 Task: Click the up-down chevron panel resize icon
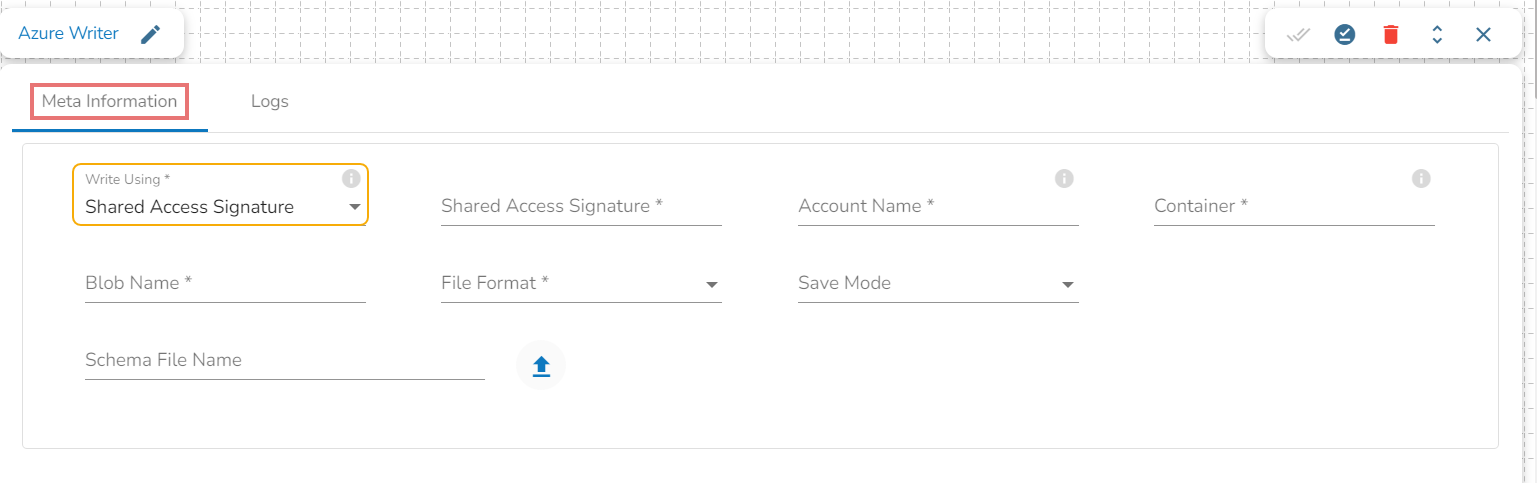point(1437,35)
